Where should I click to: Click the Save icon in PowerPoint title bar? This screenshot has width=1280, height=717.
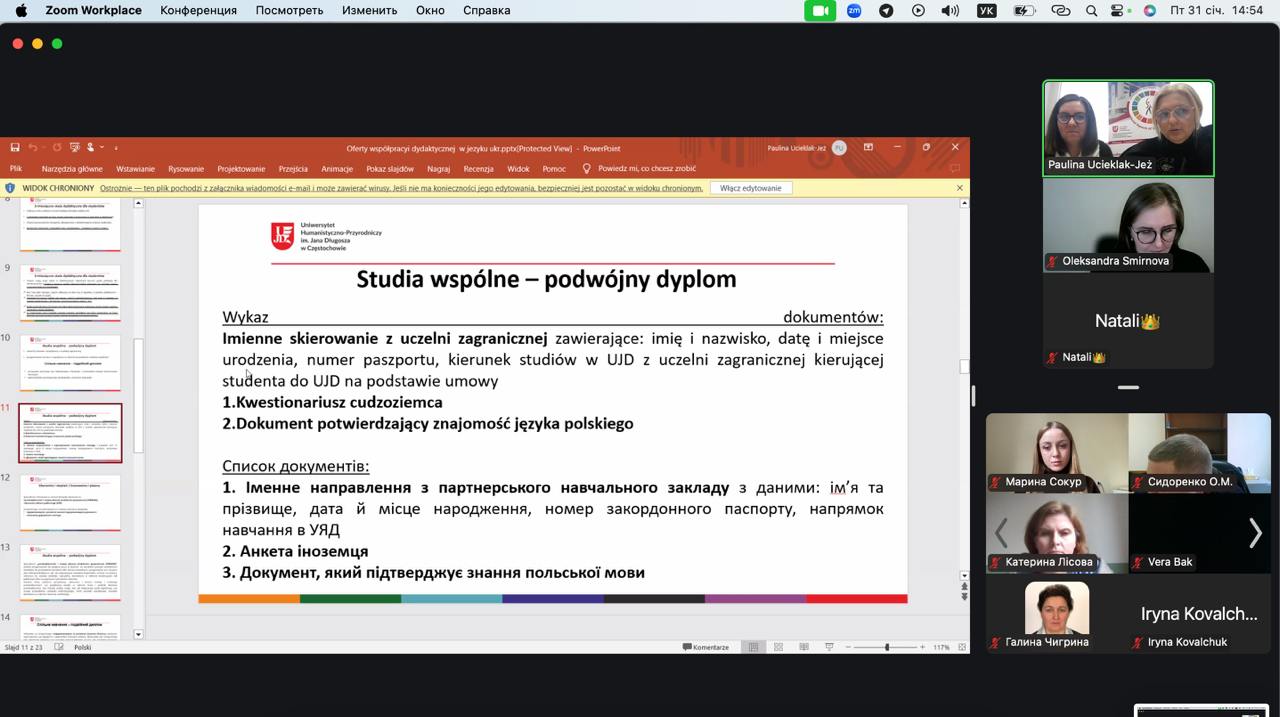[15, 147]
